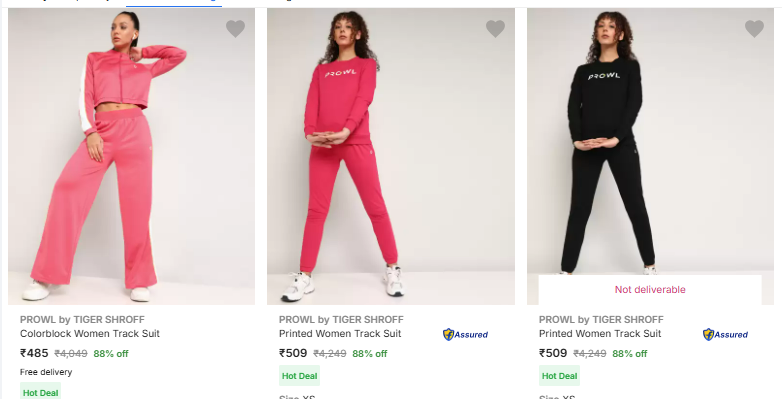Open Colorblock Women Track Suit title link
The height and width of the screenshot is (399, 782).
[90, 334]
